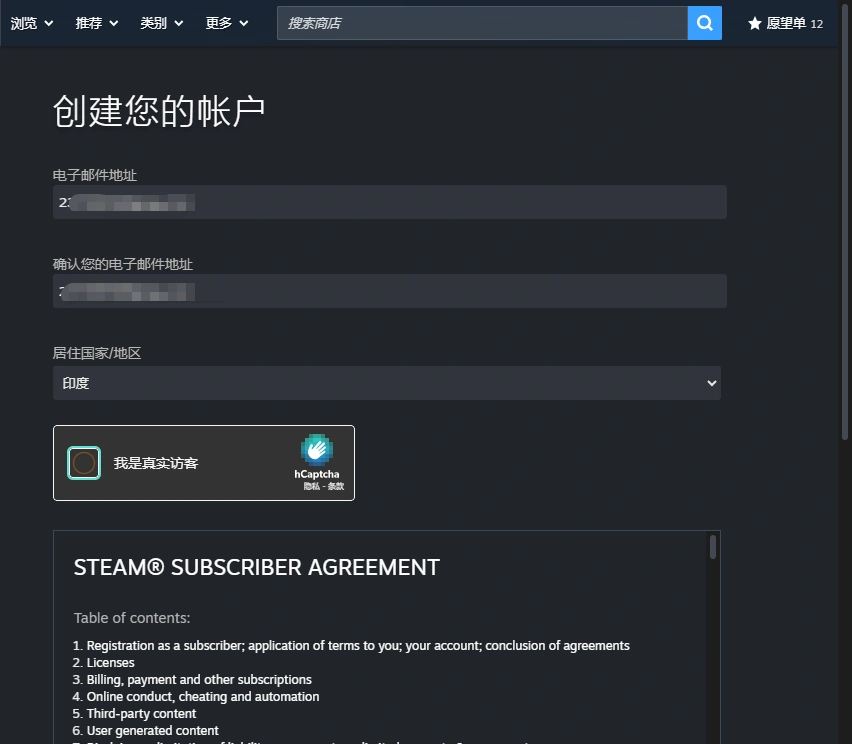The height and width of the screenshot is (744, 852).
Task: Click '4. Online conduct, cheating and automation'
Action: point(196,697)
